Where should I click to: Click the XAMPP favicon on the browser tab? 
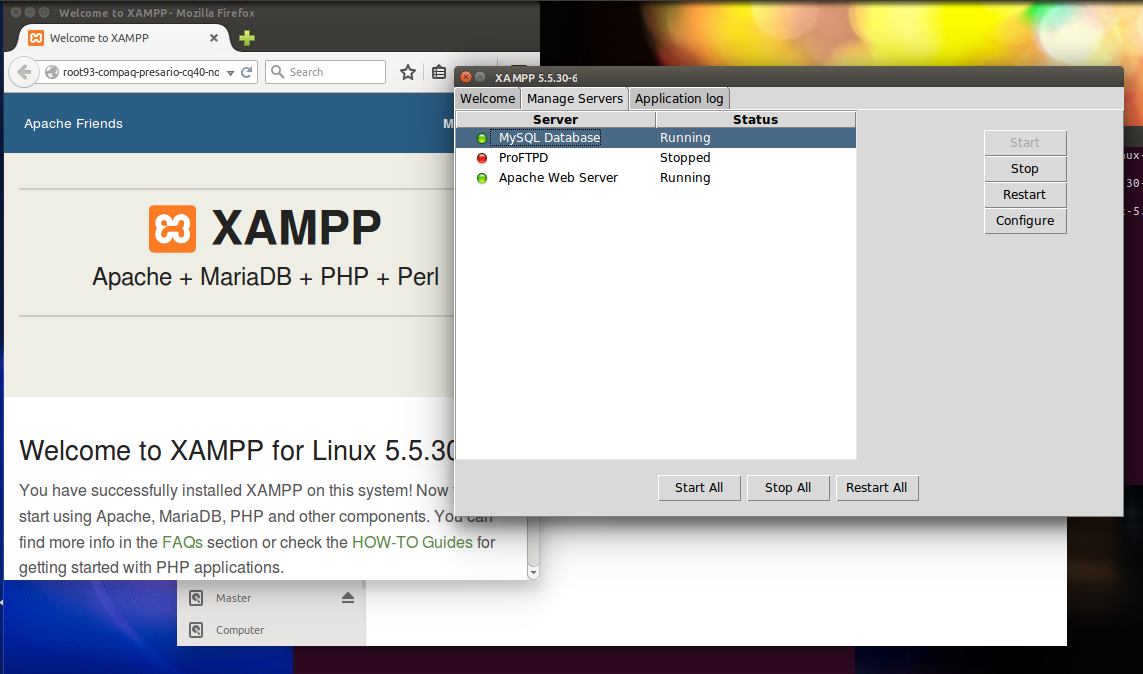(34, 37)
